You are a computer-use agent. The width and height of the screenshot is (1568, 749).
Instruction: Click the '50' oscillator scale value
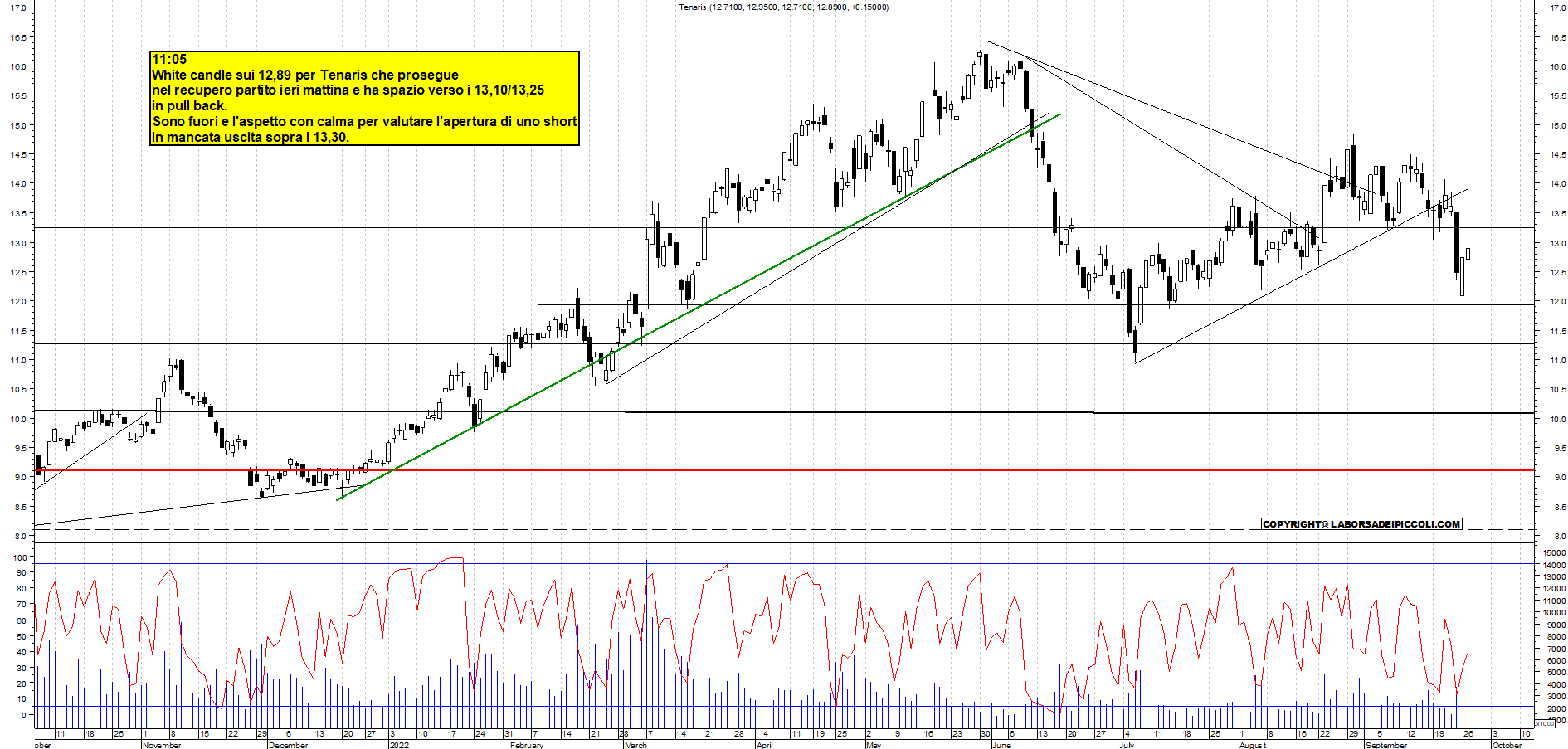tap(22, 636)
